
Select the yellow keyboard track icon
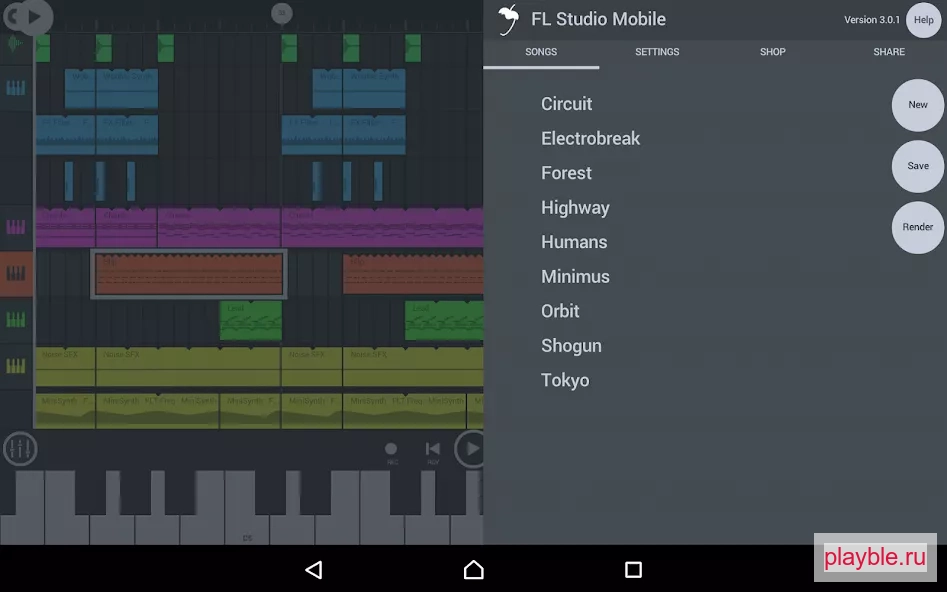[x=16, y=366]
